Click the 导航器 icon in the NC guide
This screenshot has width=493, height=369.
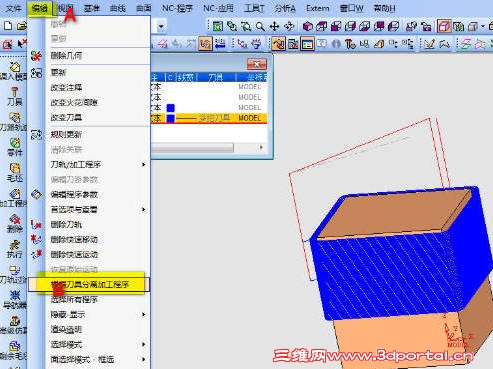[14, 299]
